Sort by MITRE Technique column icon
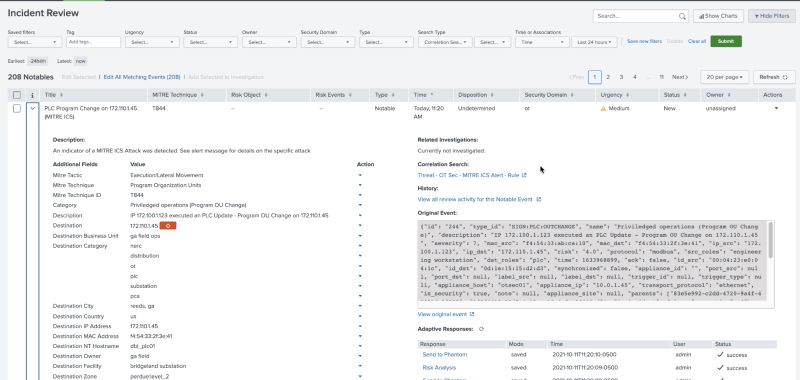This screenshot has height=380, width=800. [x=202, y=95]
